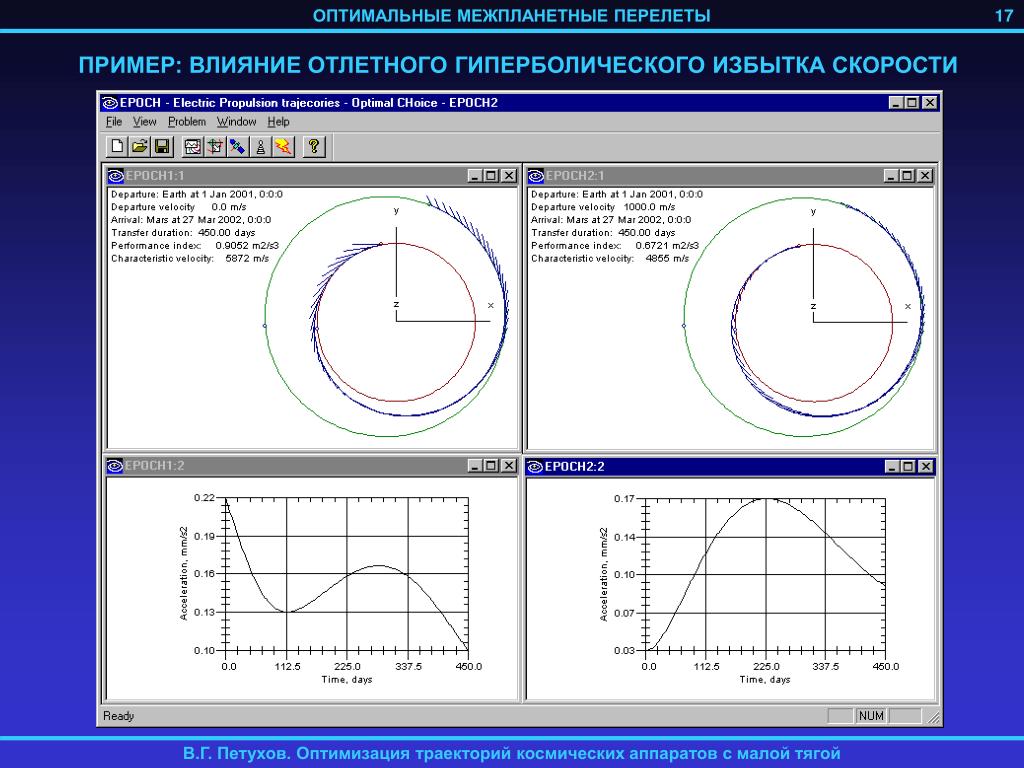Select the coordinate axes toolbar icon

pyautogui.click(x=215, y=146)
